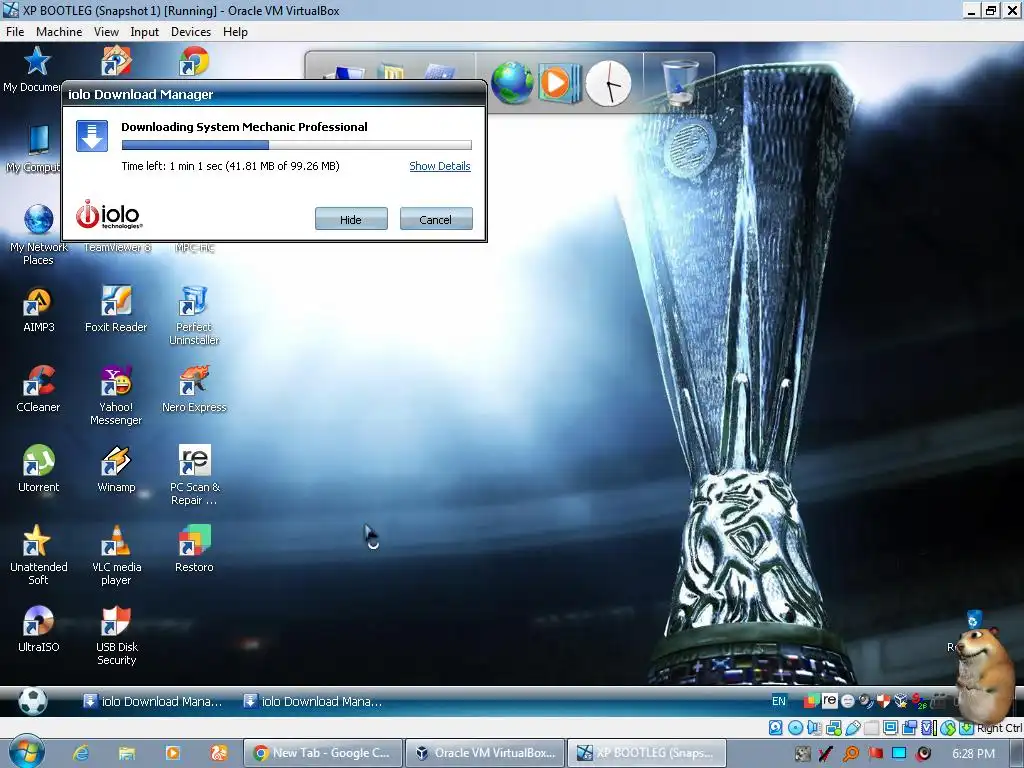Switch to second iolo Download Manager taskbar item
This screenshot has height=768, width=1024.
click(313, 701)
